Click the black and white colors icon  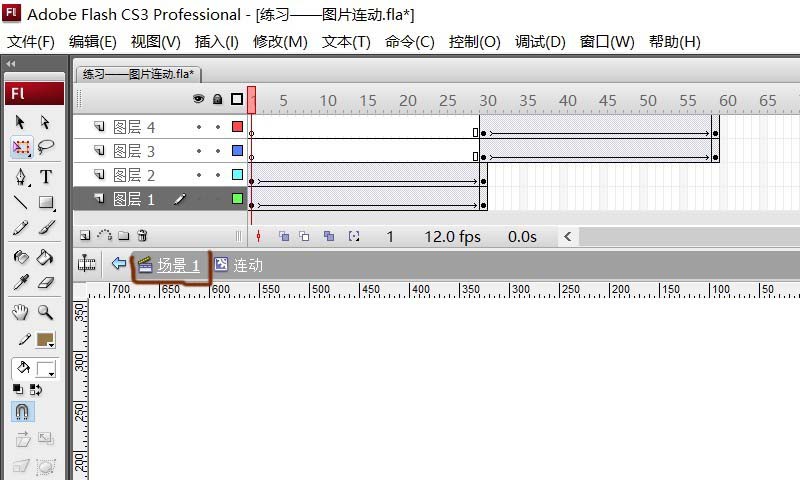point(18,390)
